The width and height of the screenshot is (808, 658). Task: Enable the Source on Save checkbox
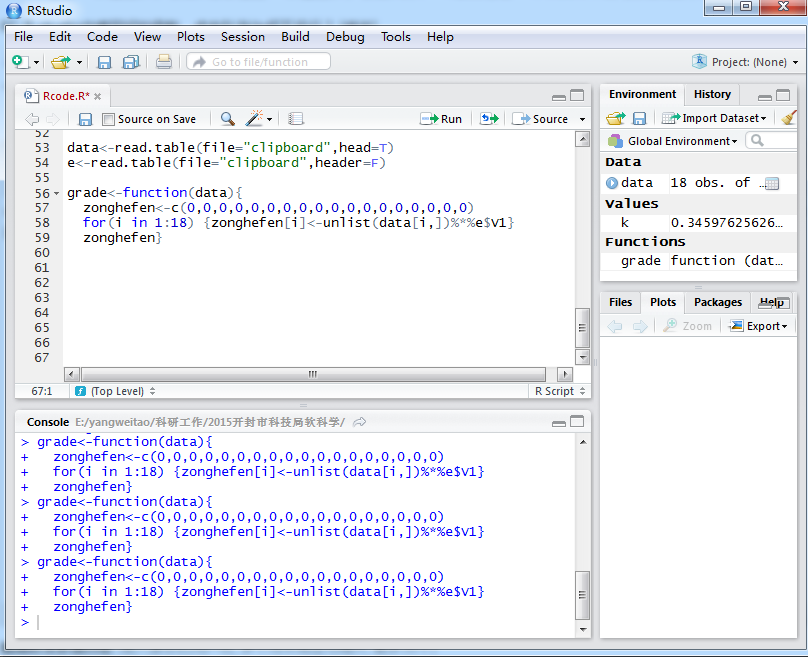click(x=109, y=119)
